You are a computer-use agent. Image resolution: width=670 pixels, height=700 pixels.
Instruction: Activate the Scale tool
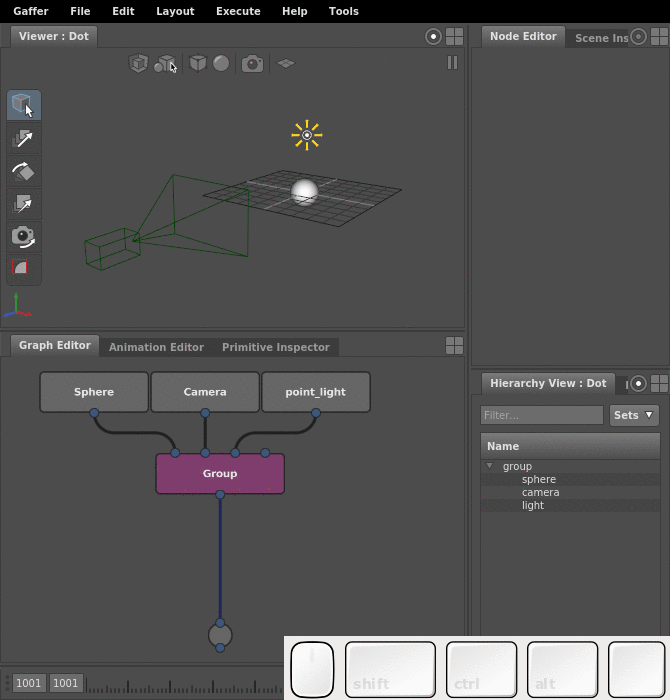[x=24, y=204]
